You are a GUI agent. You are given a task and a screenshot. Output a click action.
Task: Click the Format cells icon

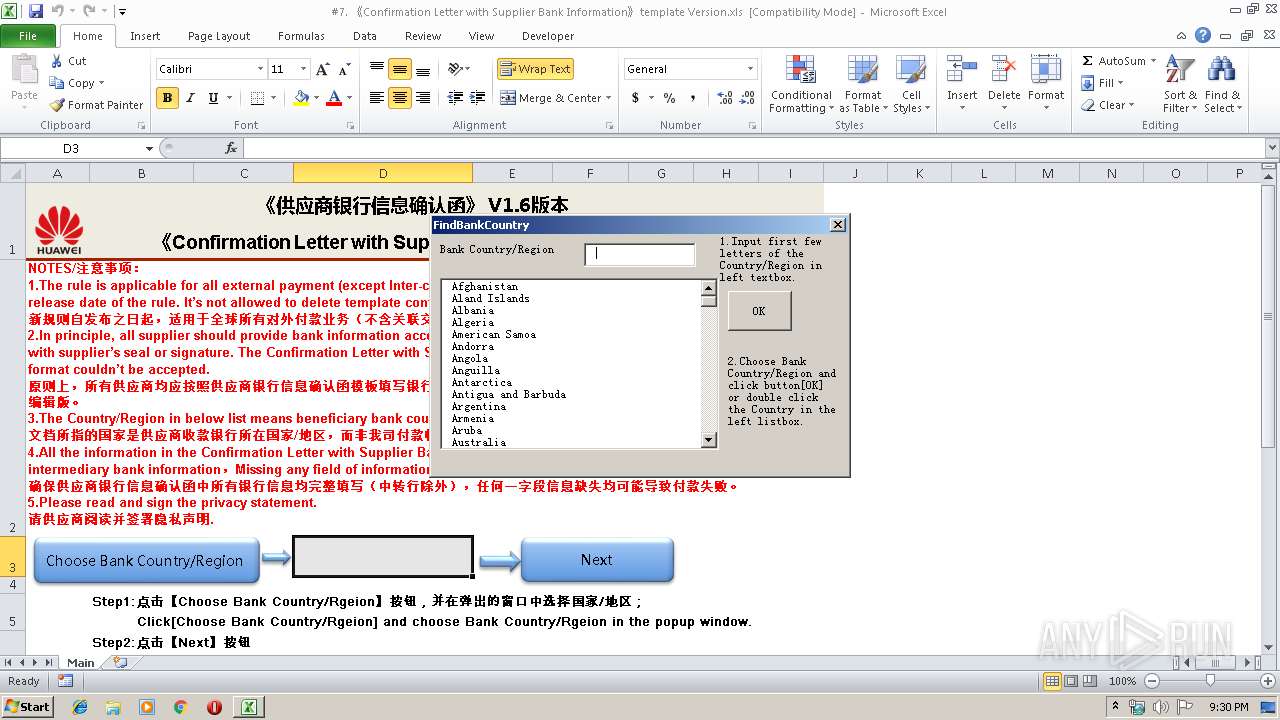coord(1046,70)
